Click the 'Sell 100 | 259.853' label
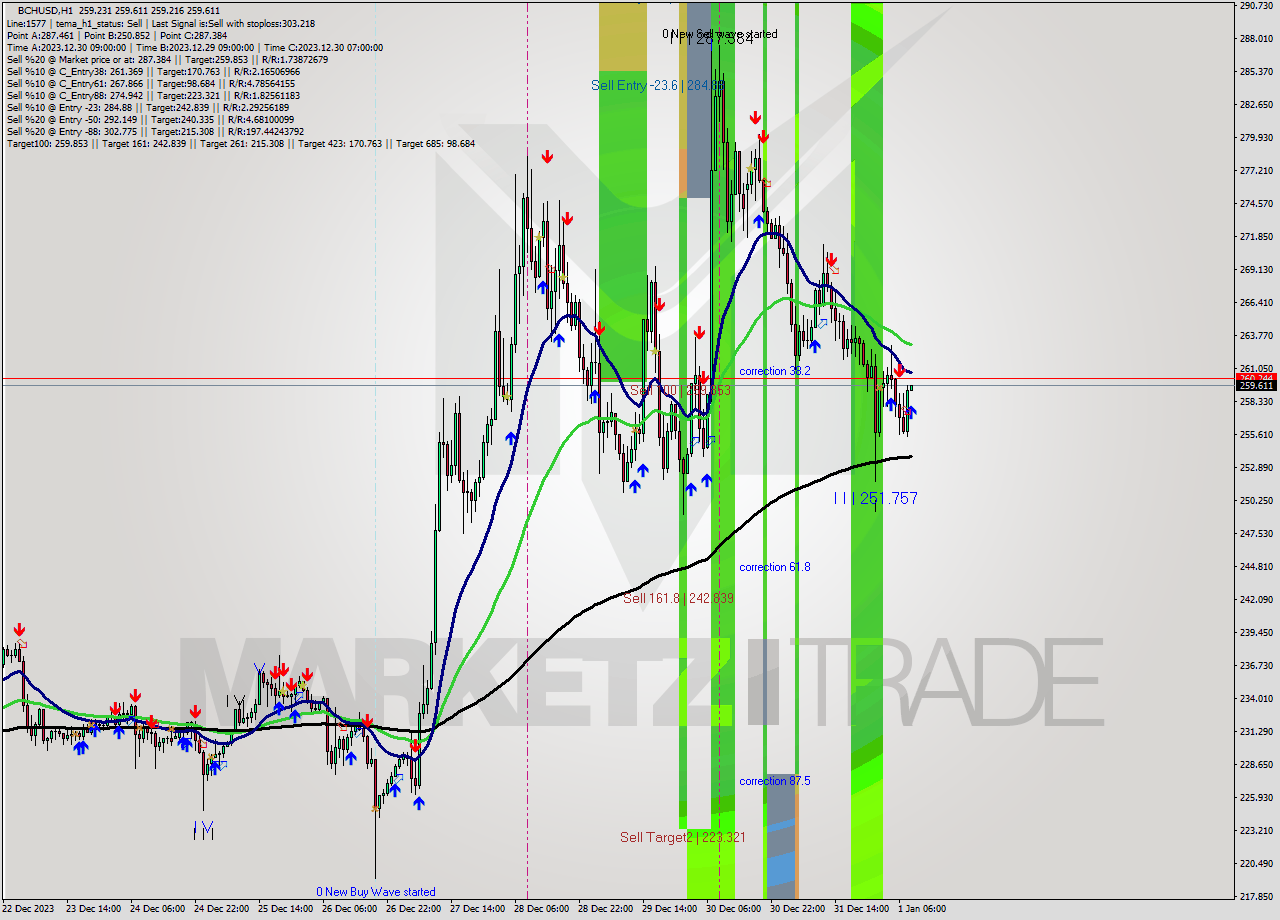The image size is (1280, 920). 681,390
